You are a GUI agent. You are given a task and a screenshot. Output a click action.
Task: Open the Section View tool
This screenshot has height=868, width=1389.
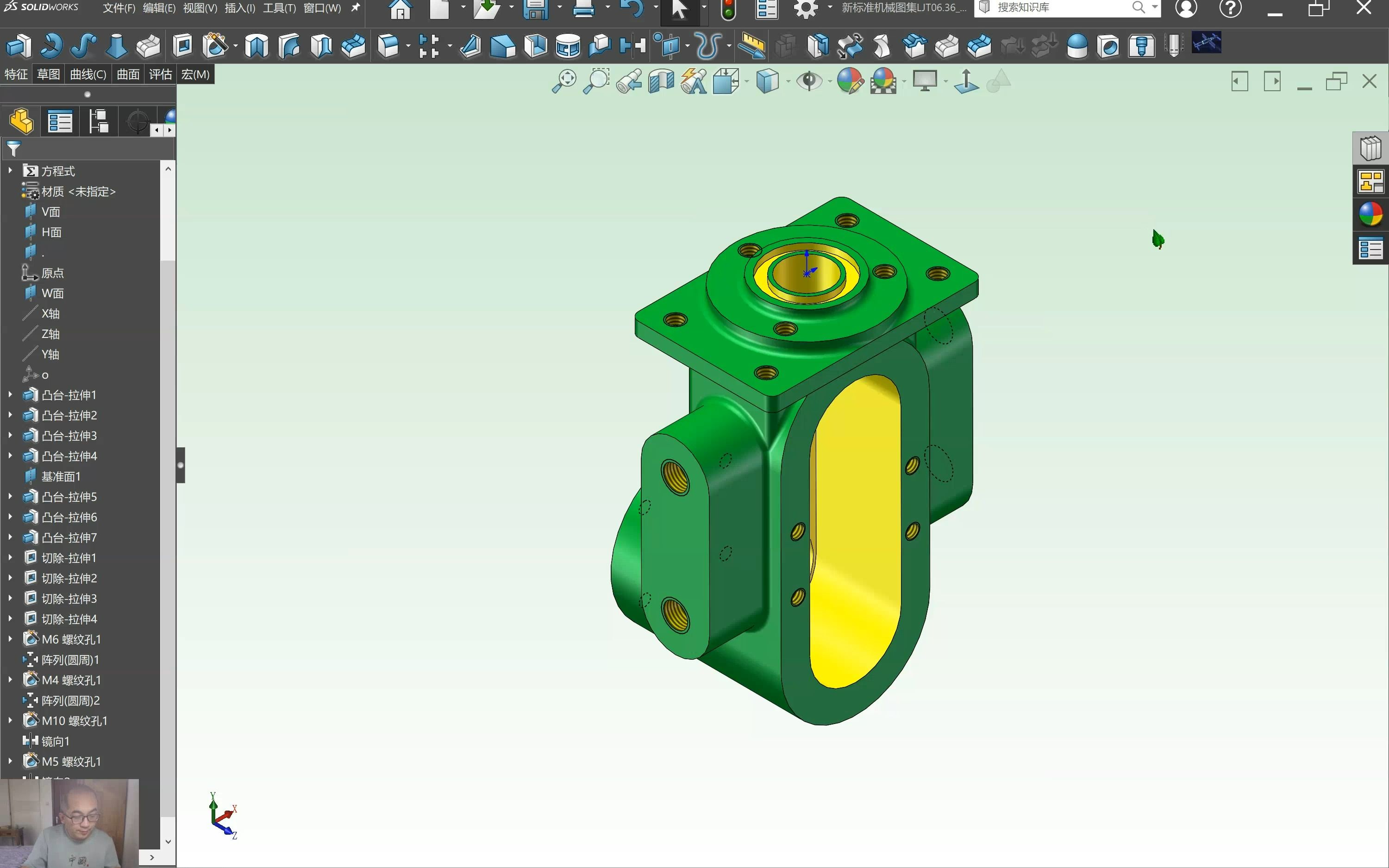[x=661, y=81]
